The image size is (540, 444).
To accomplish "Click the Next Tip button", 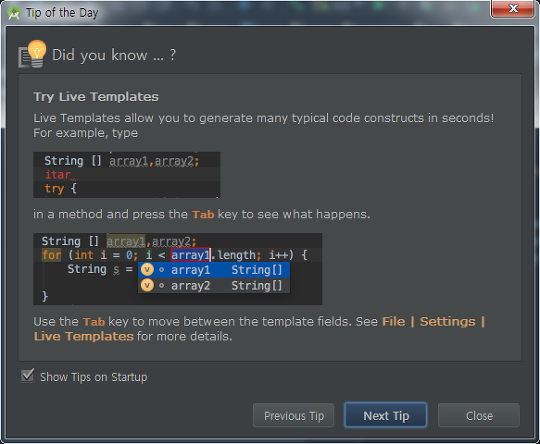I will [x=385, y=415].
